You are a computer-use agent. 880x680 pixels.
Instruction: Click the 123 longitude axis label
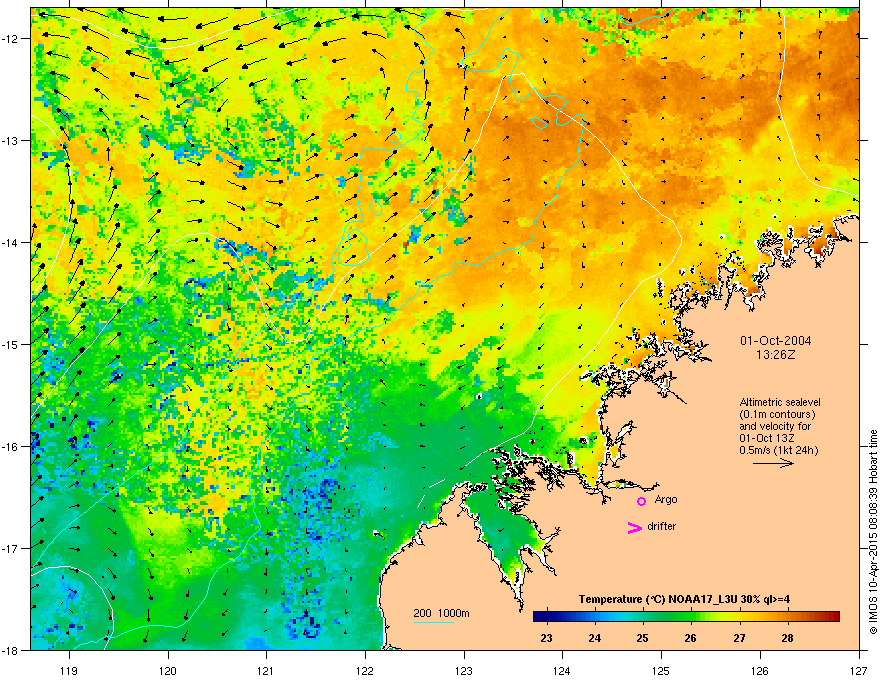tap(464, 670)
